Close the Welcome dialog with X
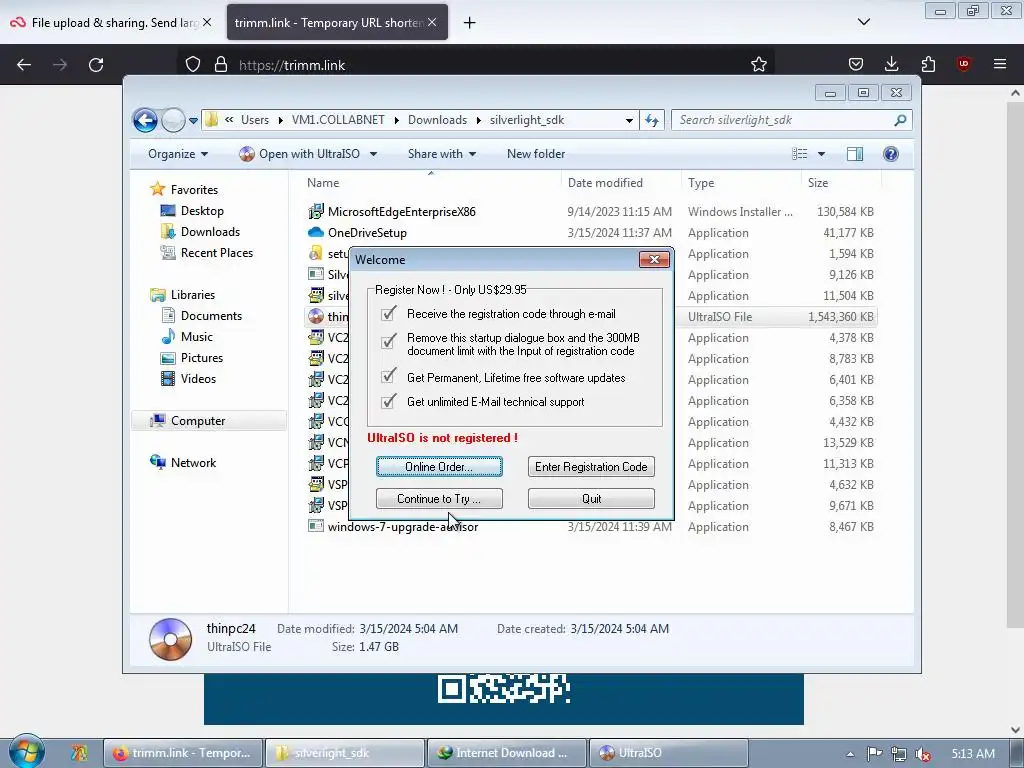The image size is (1024, 768). [654, 259]
